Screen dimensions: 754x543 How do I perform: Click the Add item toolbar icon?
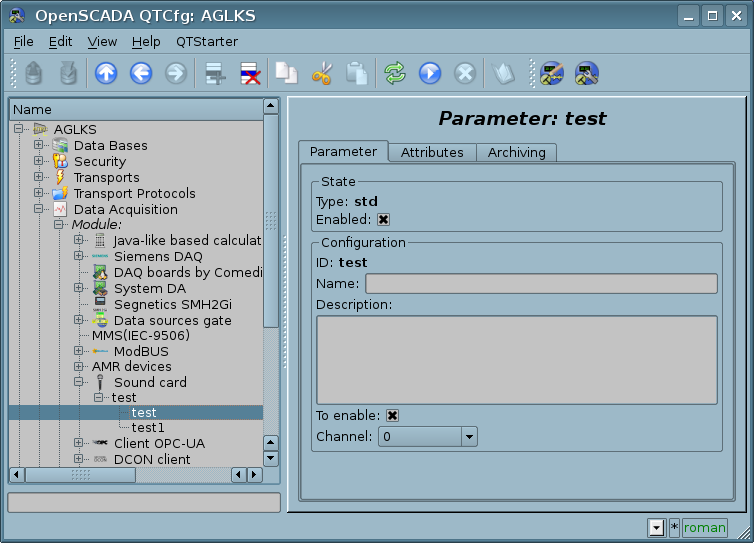212,73
